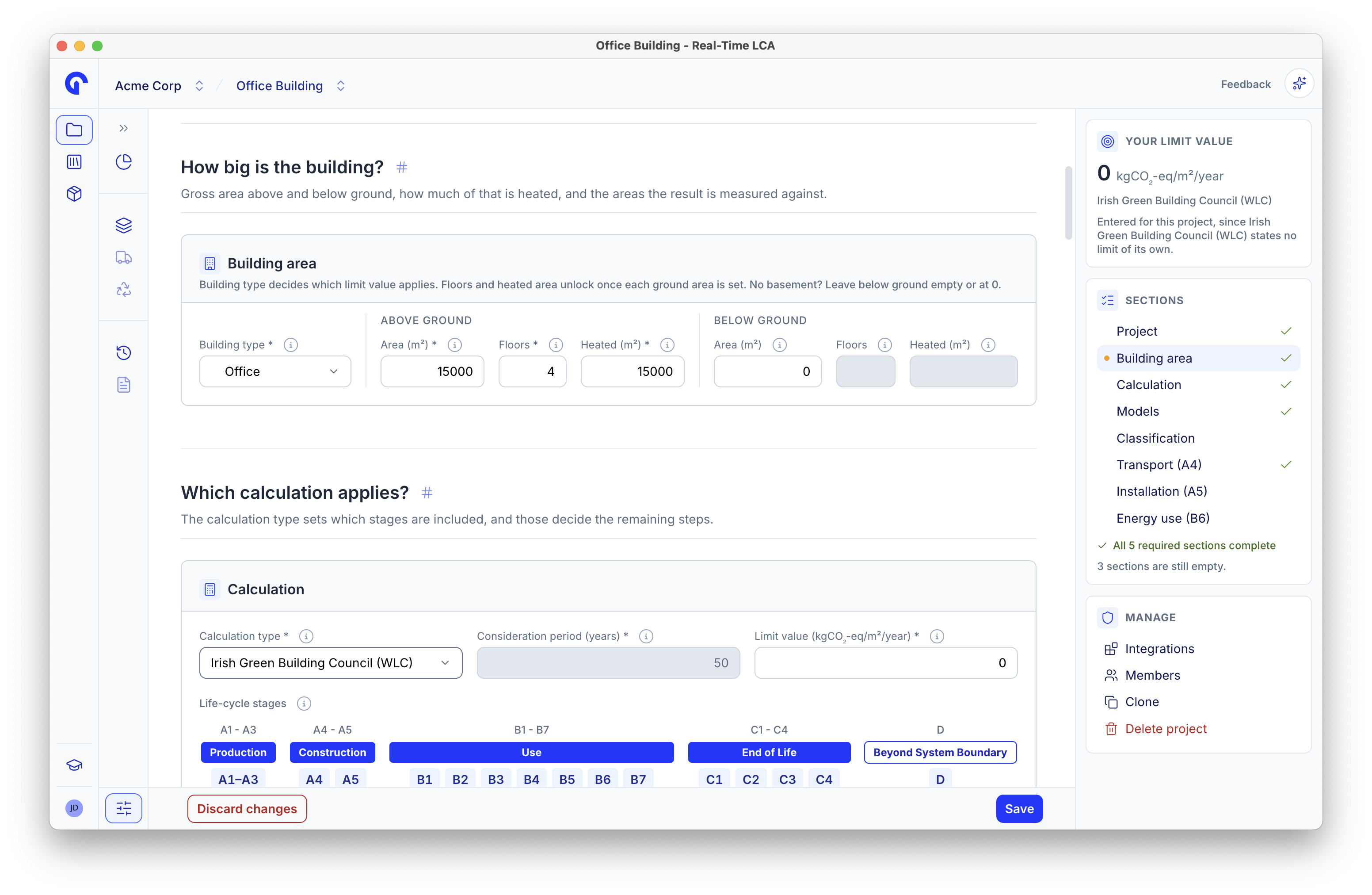
Task: Open the history clock icon
Action: tap(123, 353)
